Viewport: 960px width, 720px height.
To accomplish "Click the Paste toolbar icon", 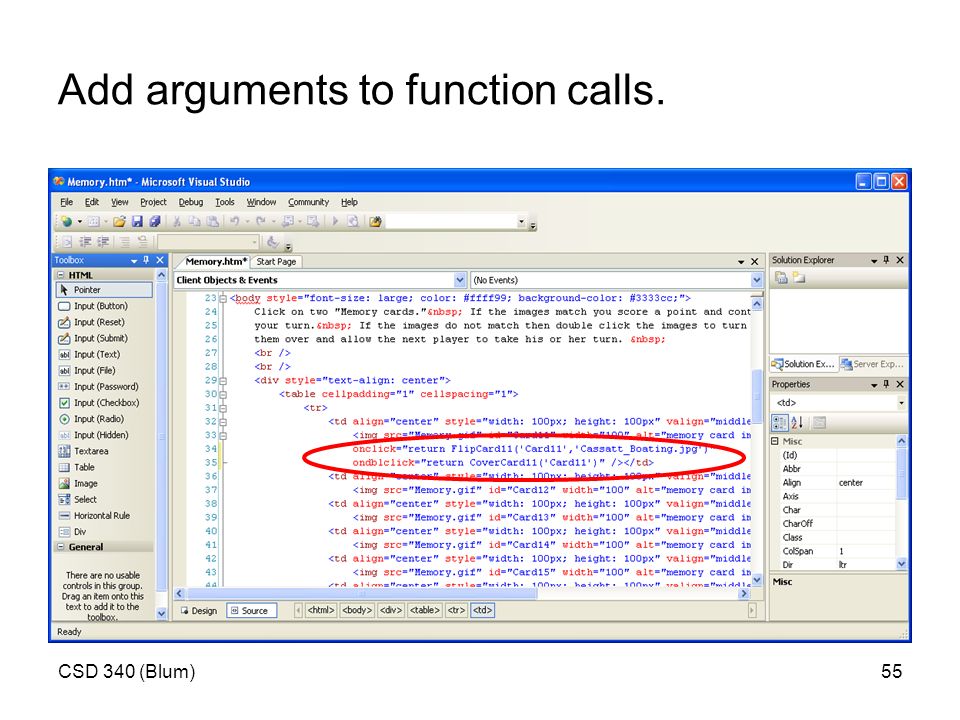I will click(212, 222).
